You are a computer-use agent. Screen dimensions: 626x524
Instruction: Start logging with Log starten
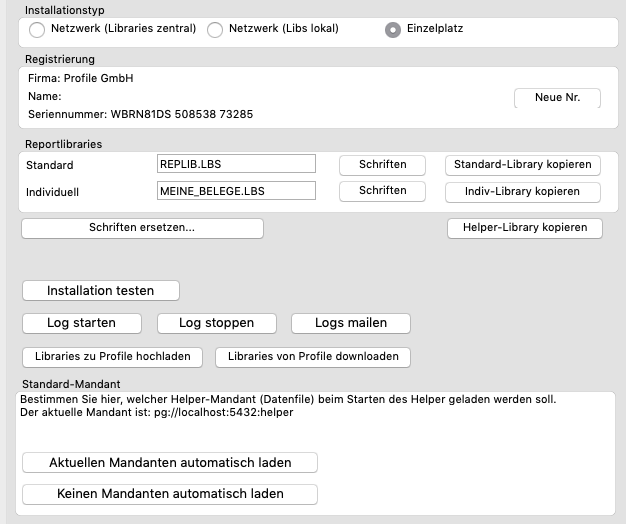[82, 323]
